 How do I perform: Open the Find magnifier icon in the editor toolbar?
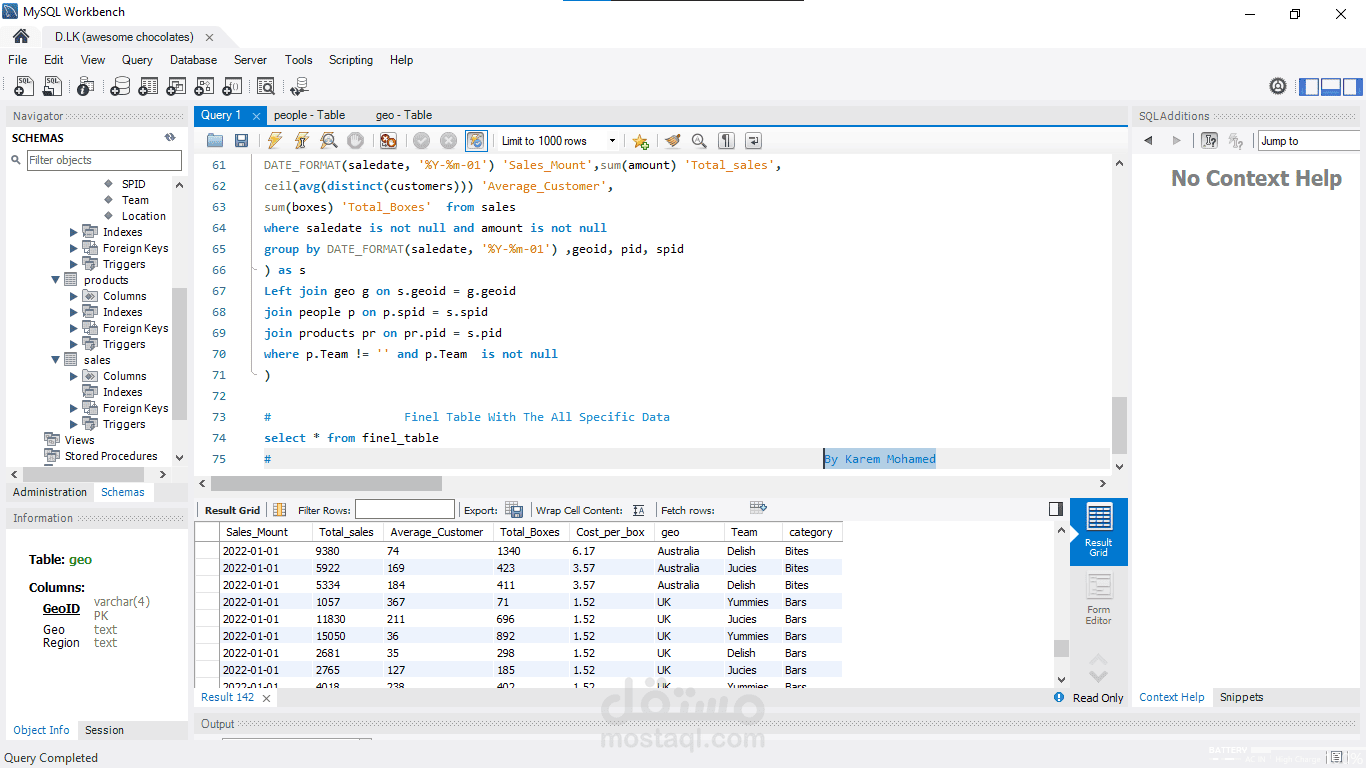point(699,141)
